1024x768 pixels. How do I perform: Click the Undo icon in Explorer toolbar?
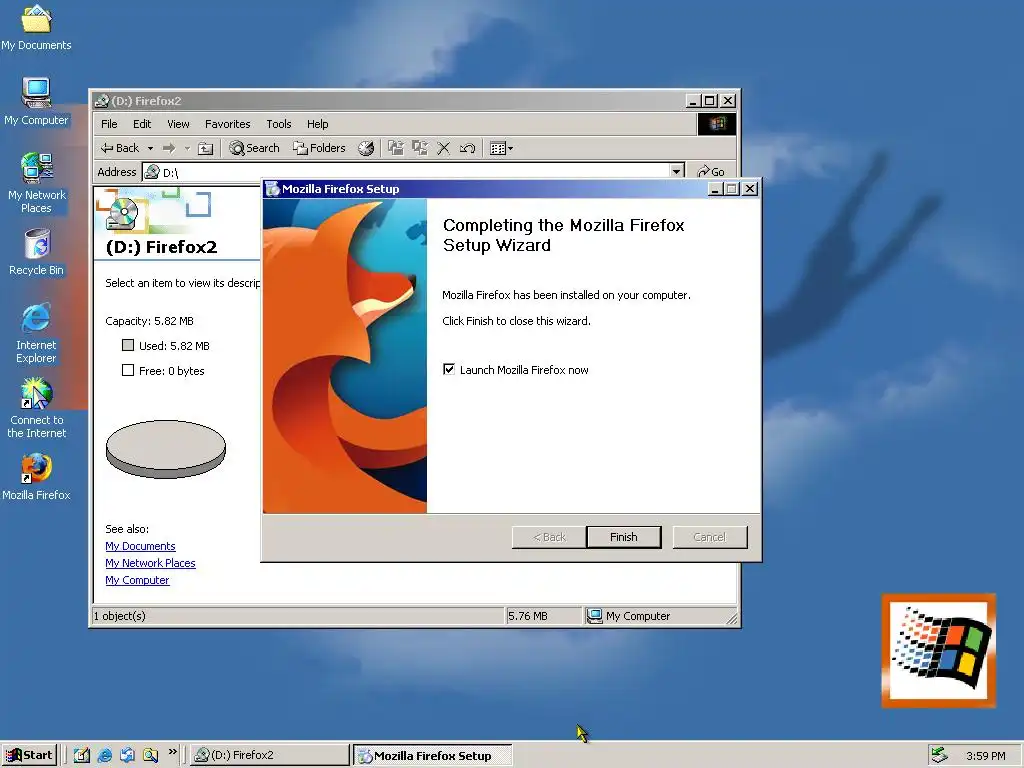click(467, 148)
